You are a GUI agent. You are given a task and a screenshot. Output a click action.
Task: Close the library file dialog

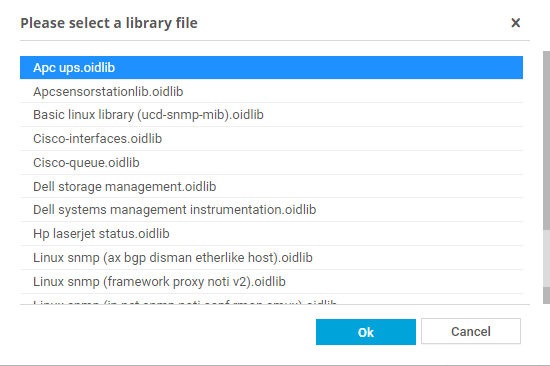515,23
